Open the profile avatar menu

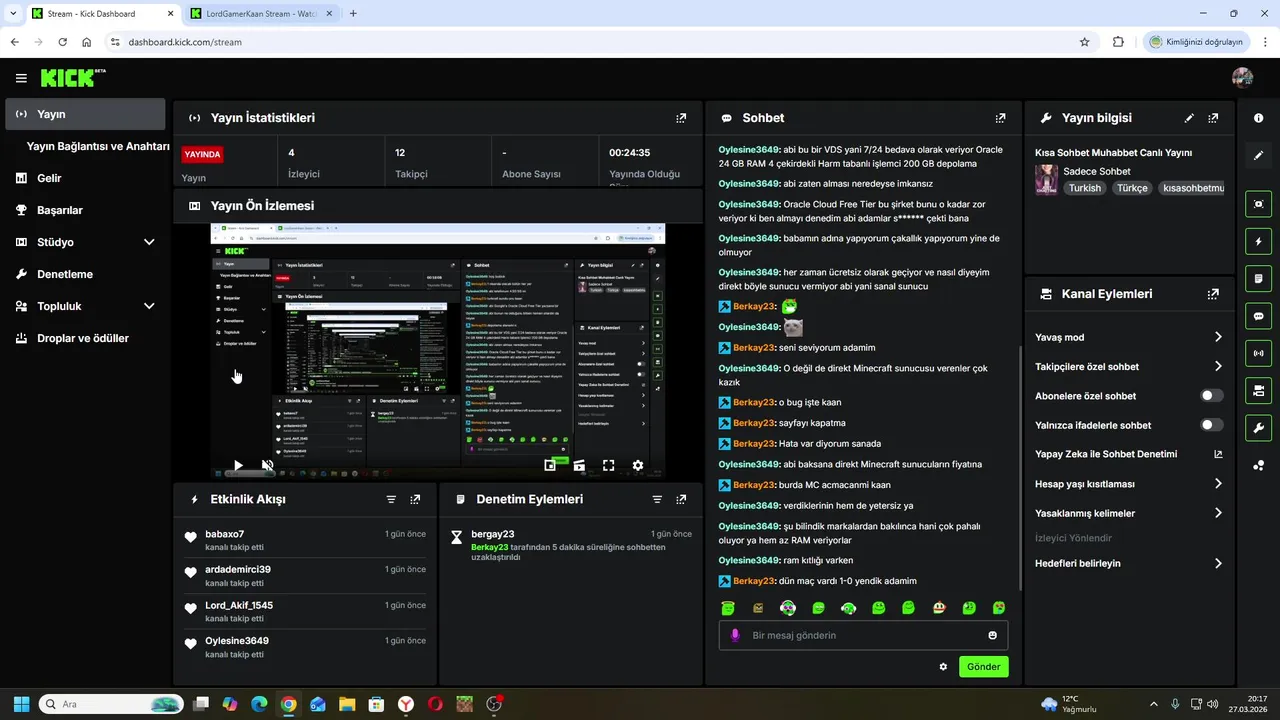coord(1243,78)
